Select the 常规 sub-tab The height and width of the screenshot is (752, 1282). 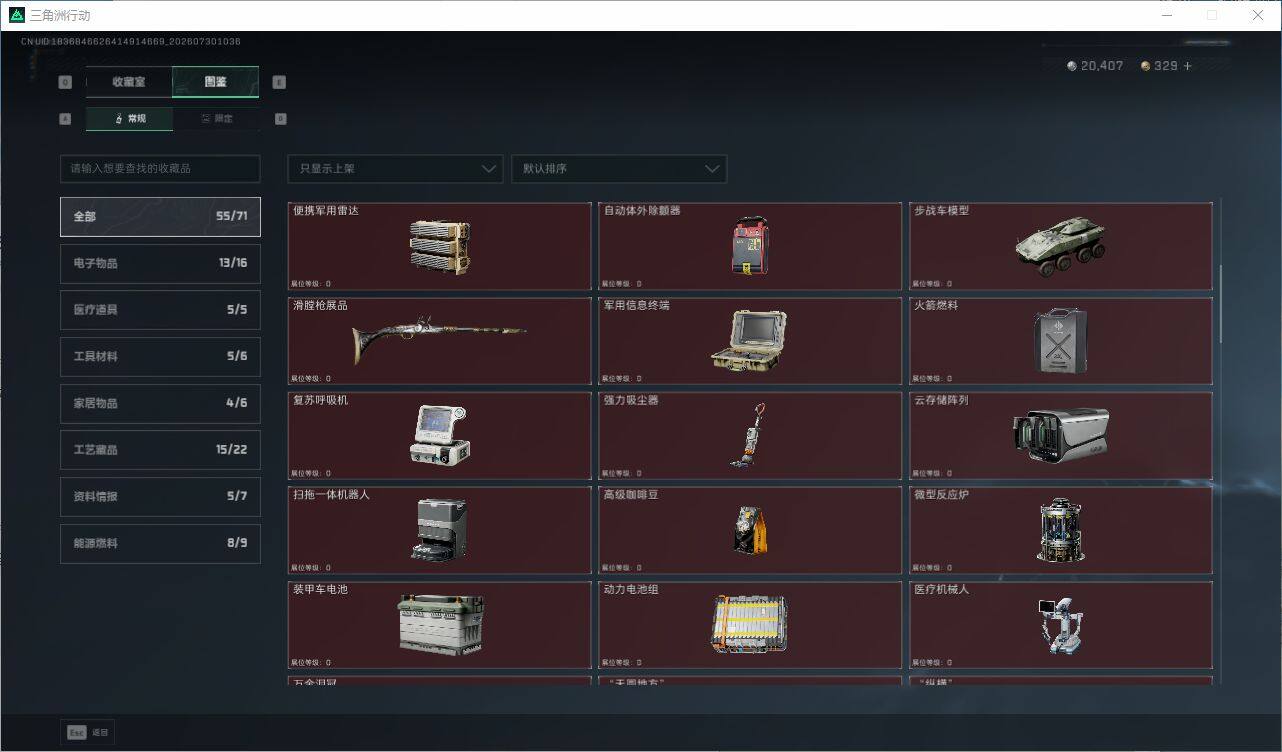pyautogui.click(x=129, y=119)
